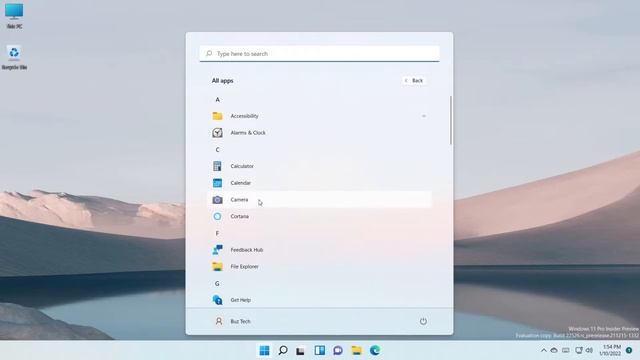Click the touch keyboard tray icon

point(566,350)
